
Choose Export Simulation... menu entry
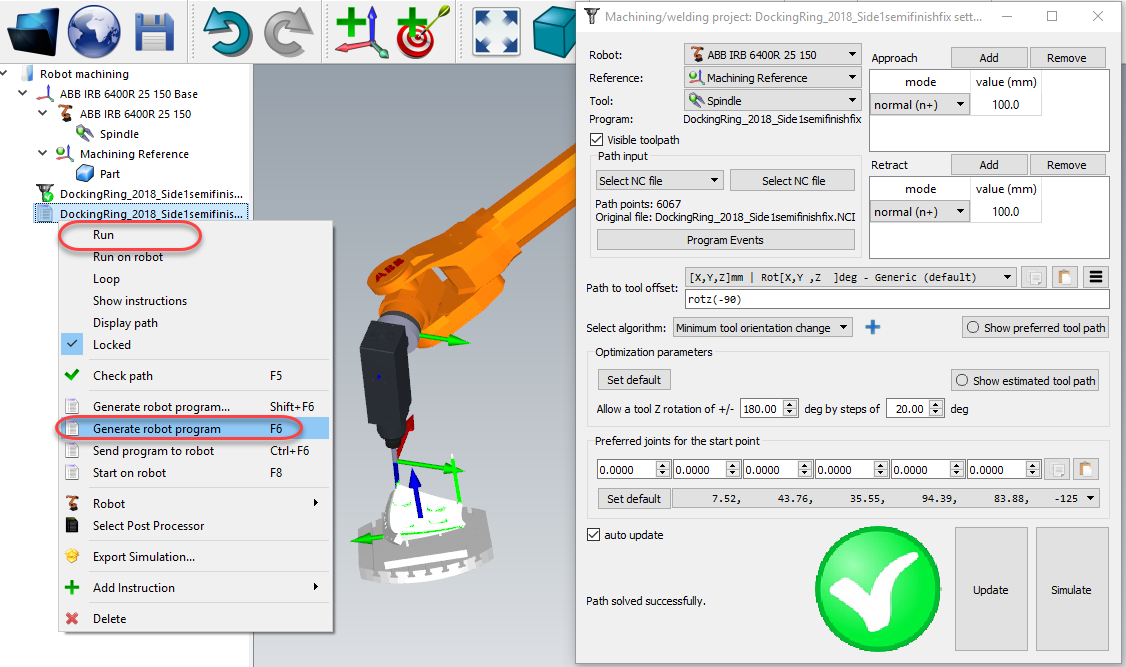[144, 556]
